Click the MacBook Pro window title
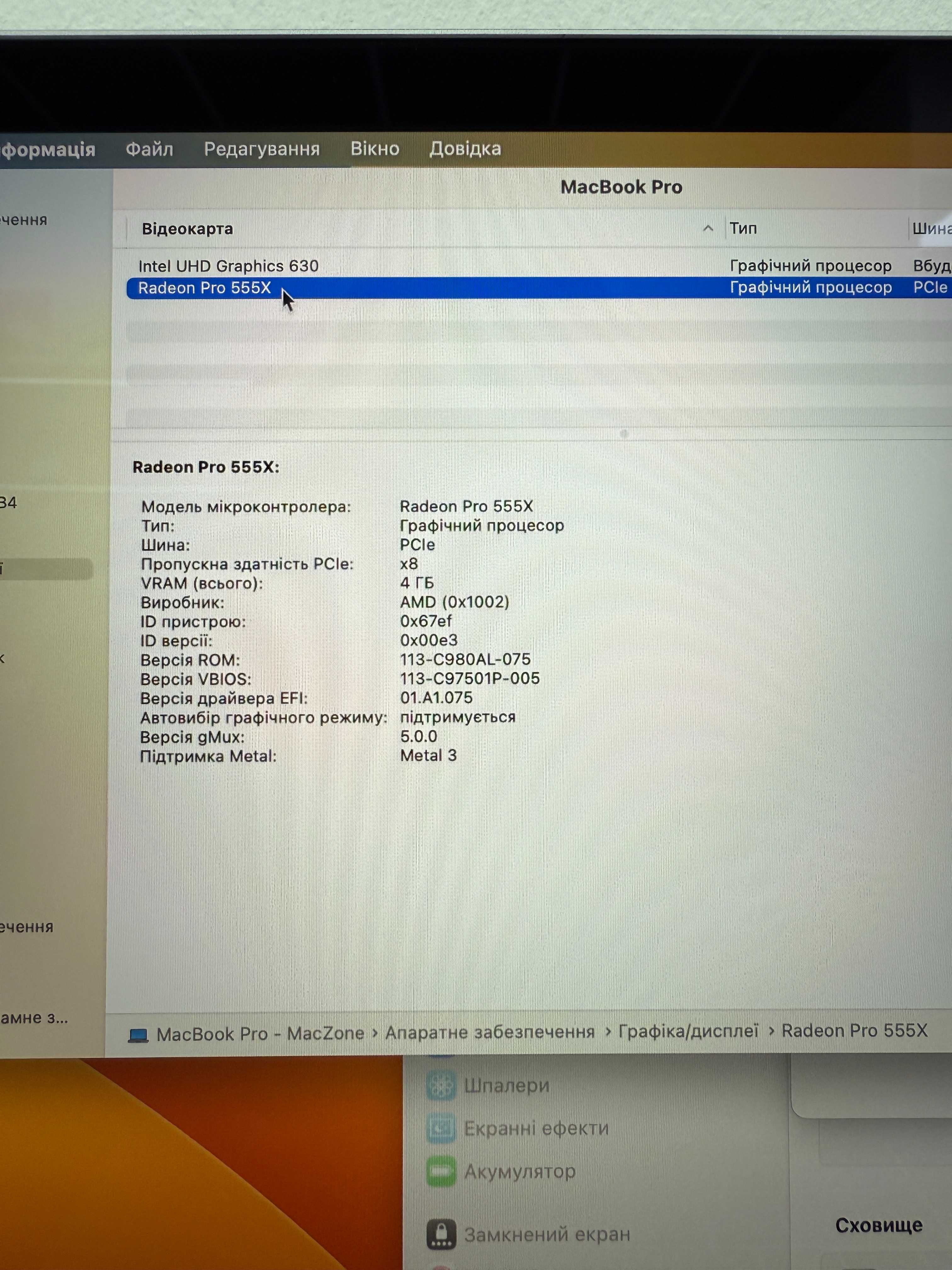952x1270 pixels. [x=621, y=187]
